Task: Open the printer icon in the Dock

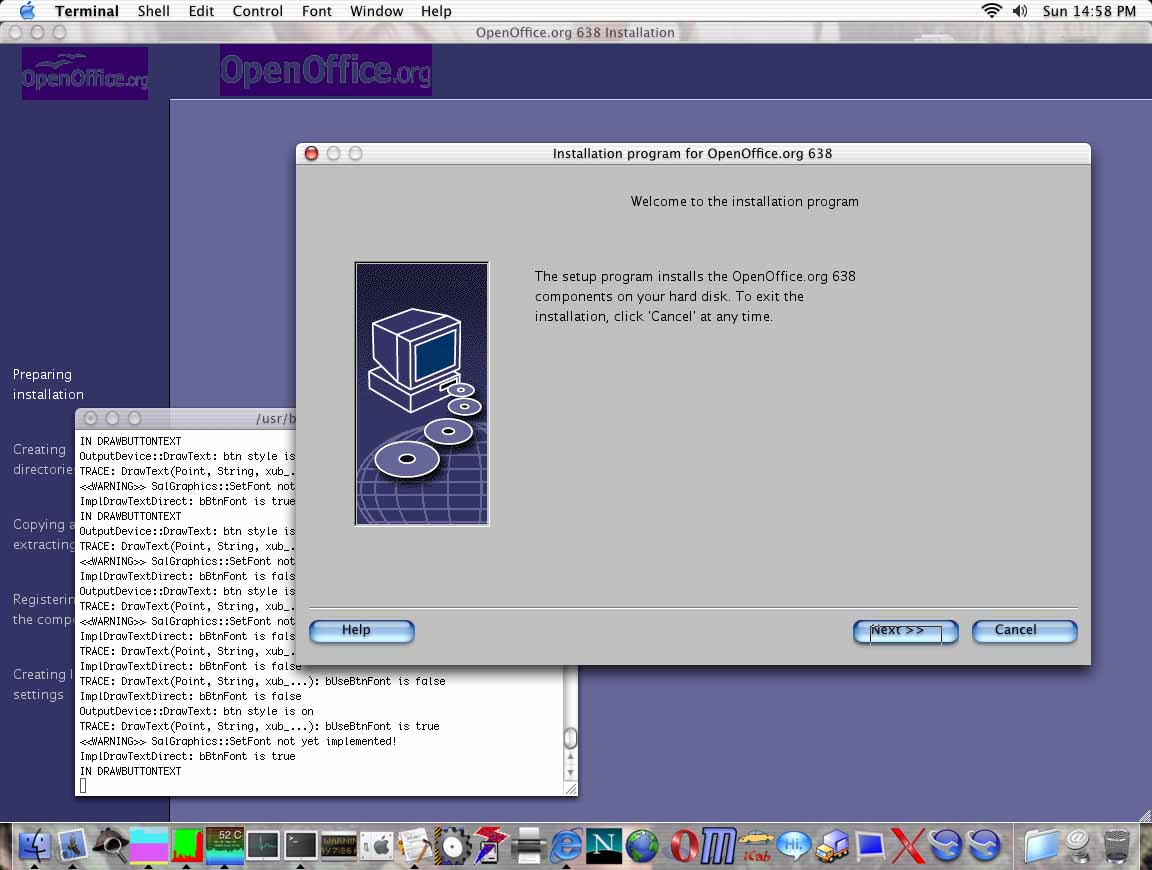Action: [529, 845]
